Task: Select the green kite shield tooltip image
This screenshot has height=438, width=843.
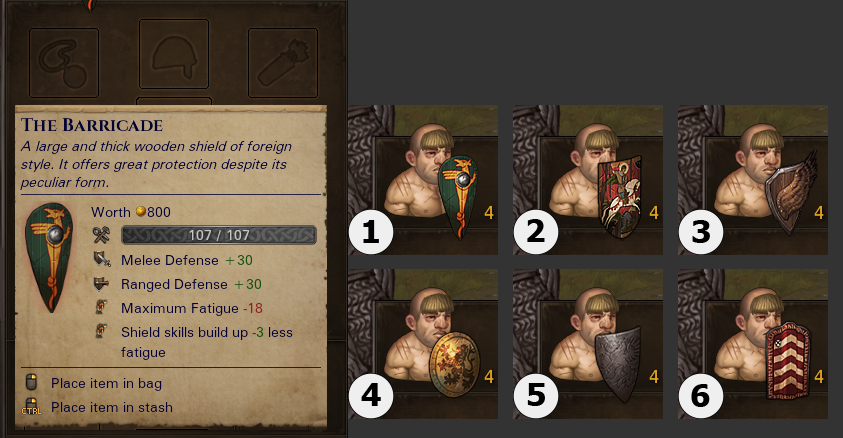Action: point(49,258)
